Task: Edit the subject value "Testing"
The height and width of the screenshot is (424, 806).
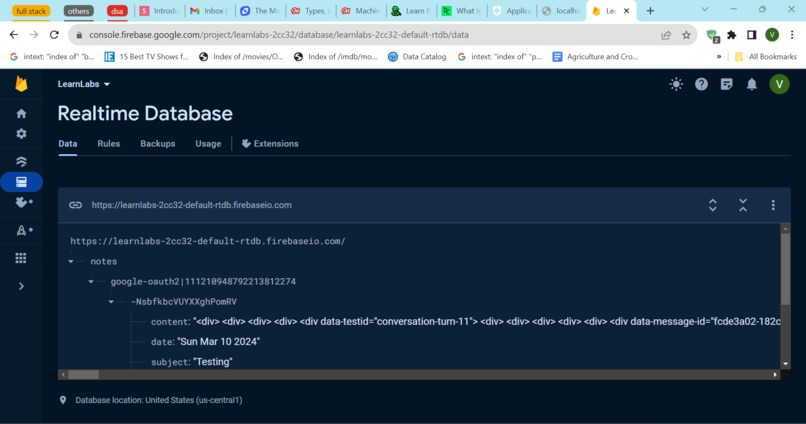Action: [212, 362]
